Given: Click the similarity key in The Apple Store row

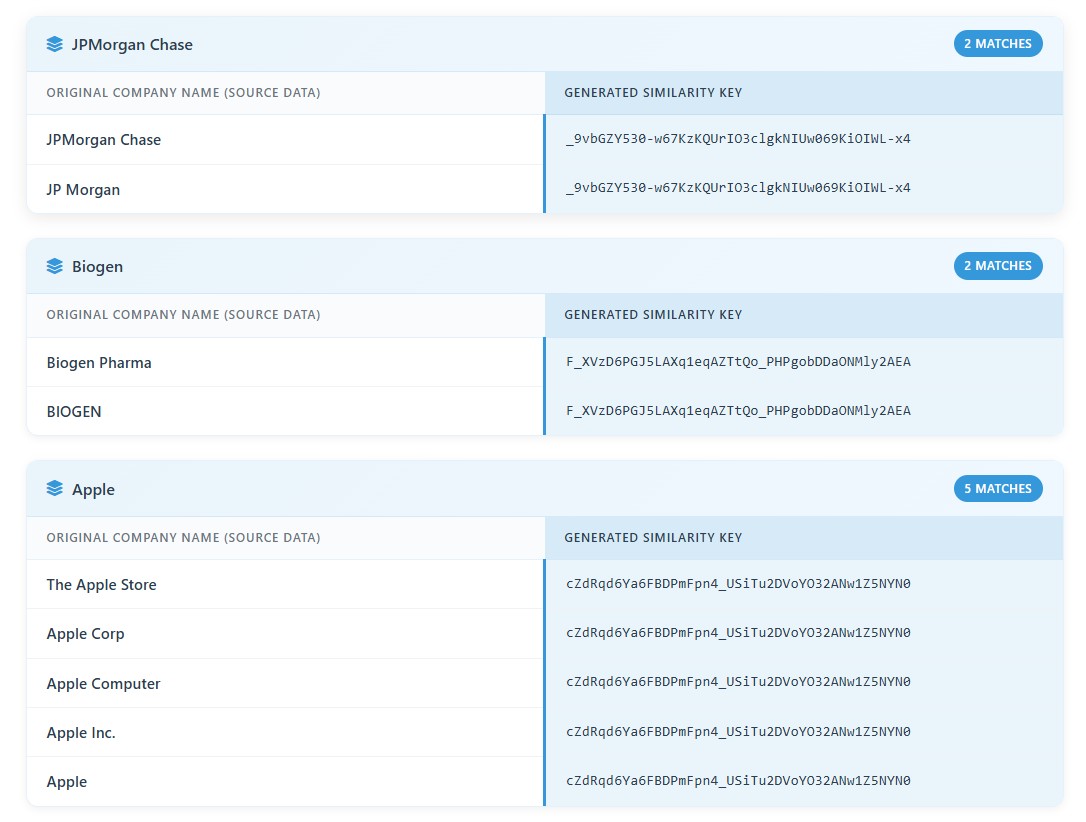Looking at the screenshot, I should 738,584.
